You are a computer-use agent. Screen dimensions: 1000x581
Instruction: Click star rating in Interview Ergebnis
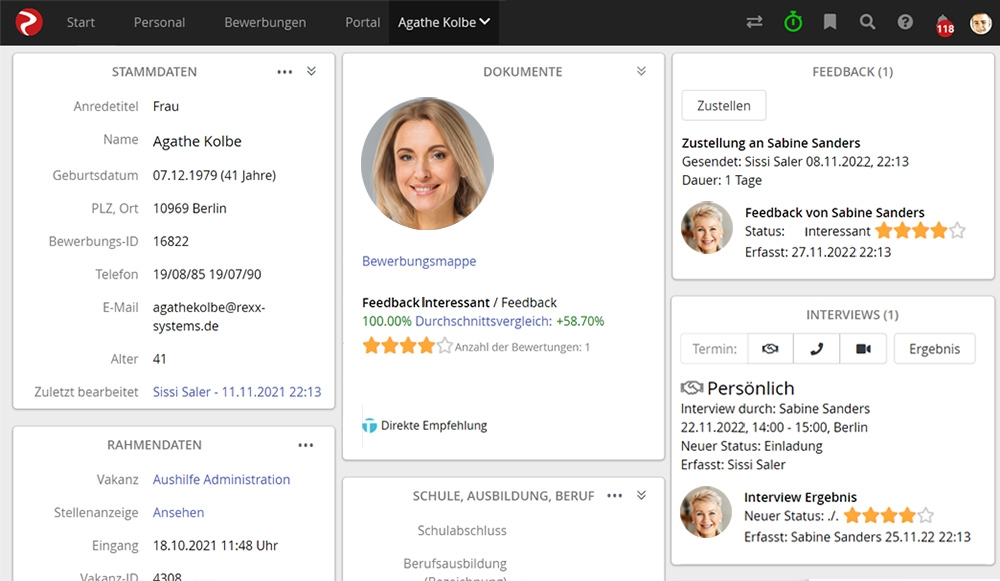tap(889, 515)
